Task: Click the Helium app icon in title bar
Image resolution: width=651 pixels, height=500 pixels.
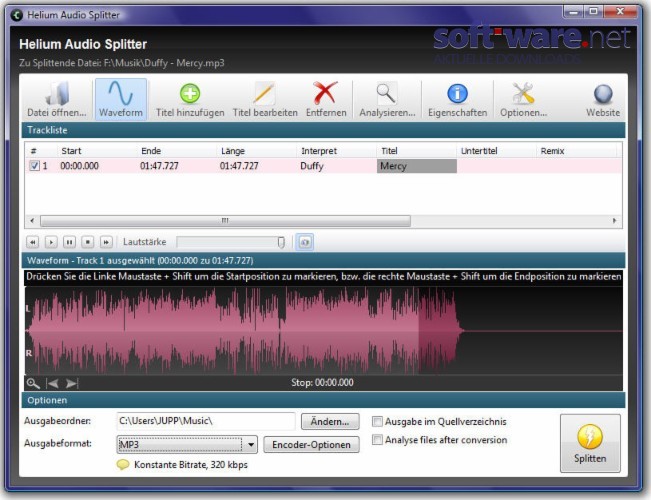Action: (17, 15)
